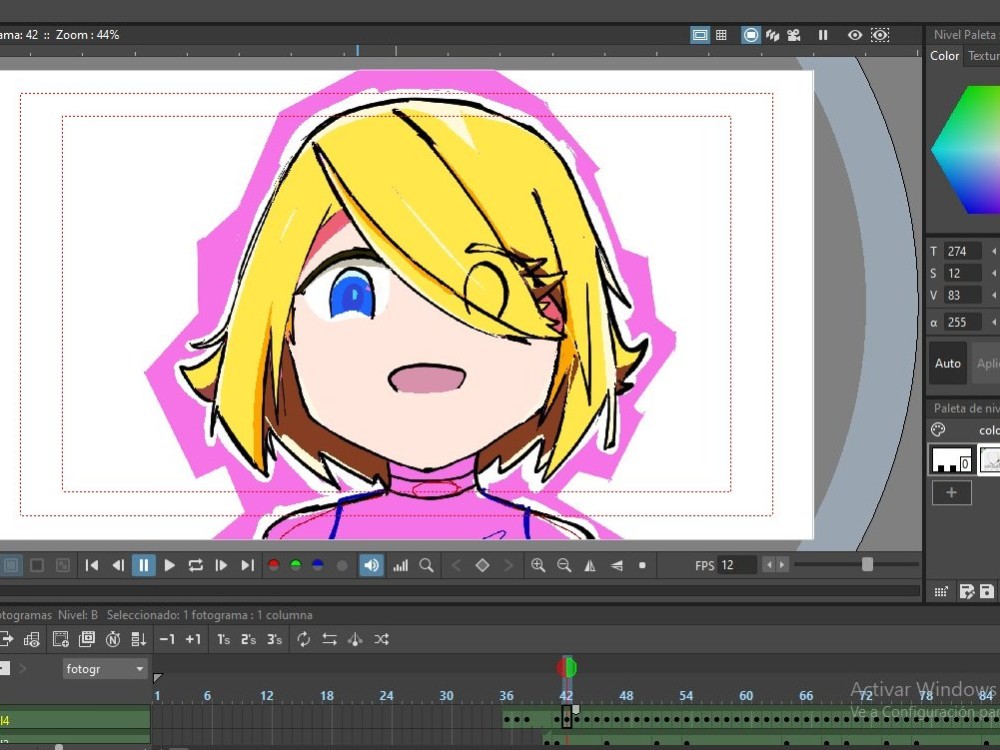Click the Aplicar button
The height and width of the screenshot is (750, 1000).
click(x=986, y=363)
